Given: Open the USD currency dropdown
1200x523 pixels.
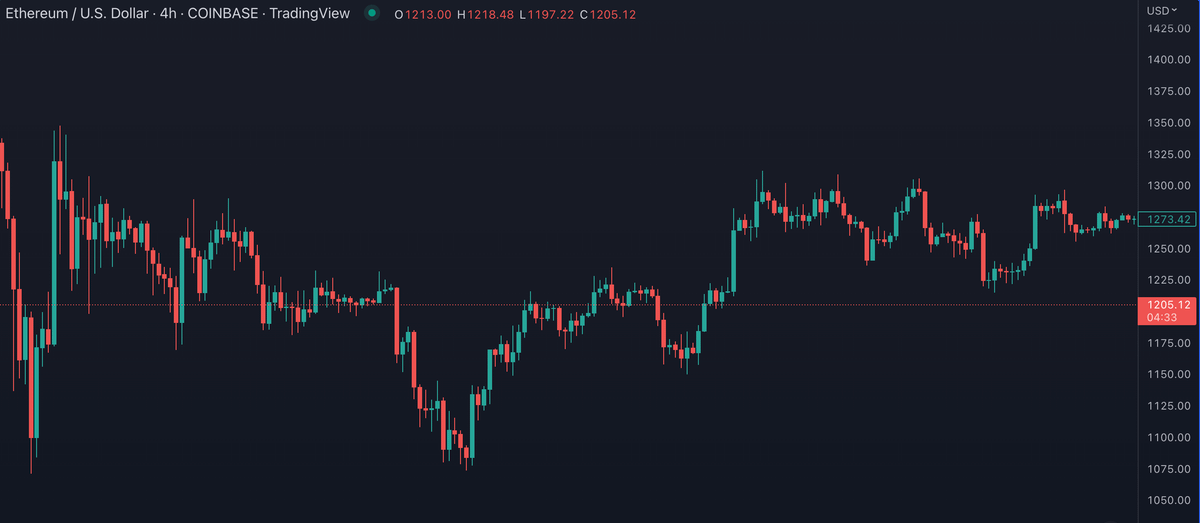Looking at the screenshot, I should tap(1162, 10).
